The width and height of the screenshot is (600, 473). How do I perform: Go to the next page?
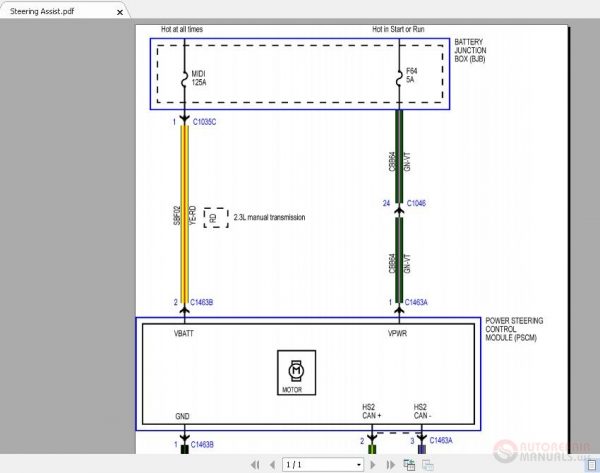click(x=373, y=465)
